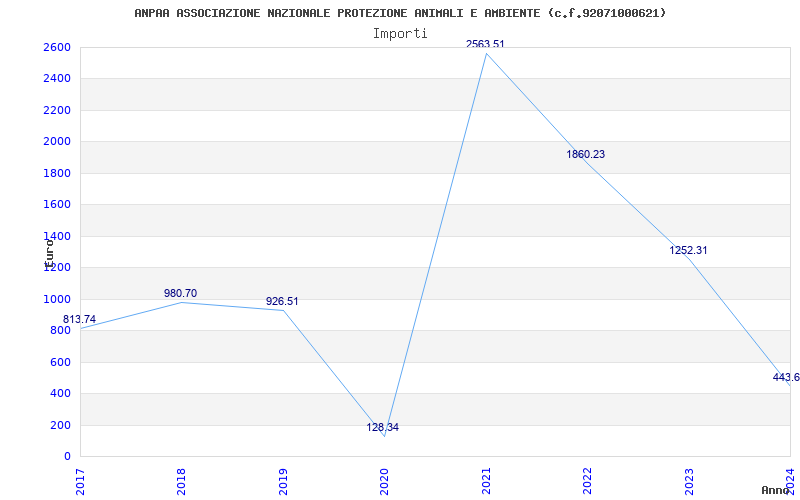Click the x-axis year label 2019
This screenshot has height=500, width=800.
coord(283,481)
